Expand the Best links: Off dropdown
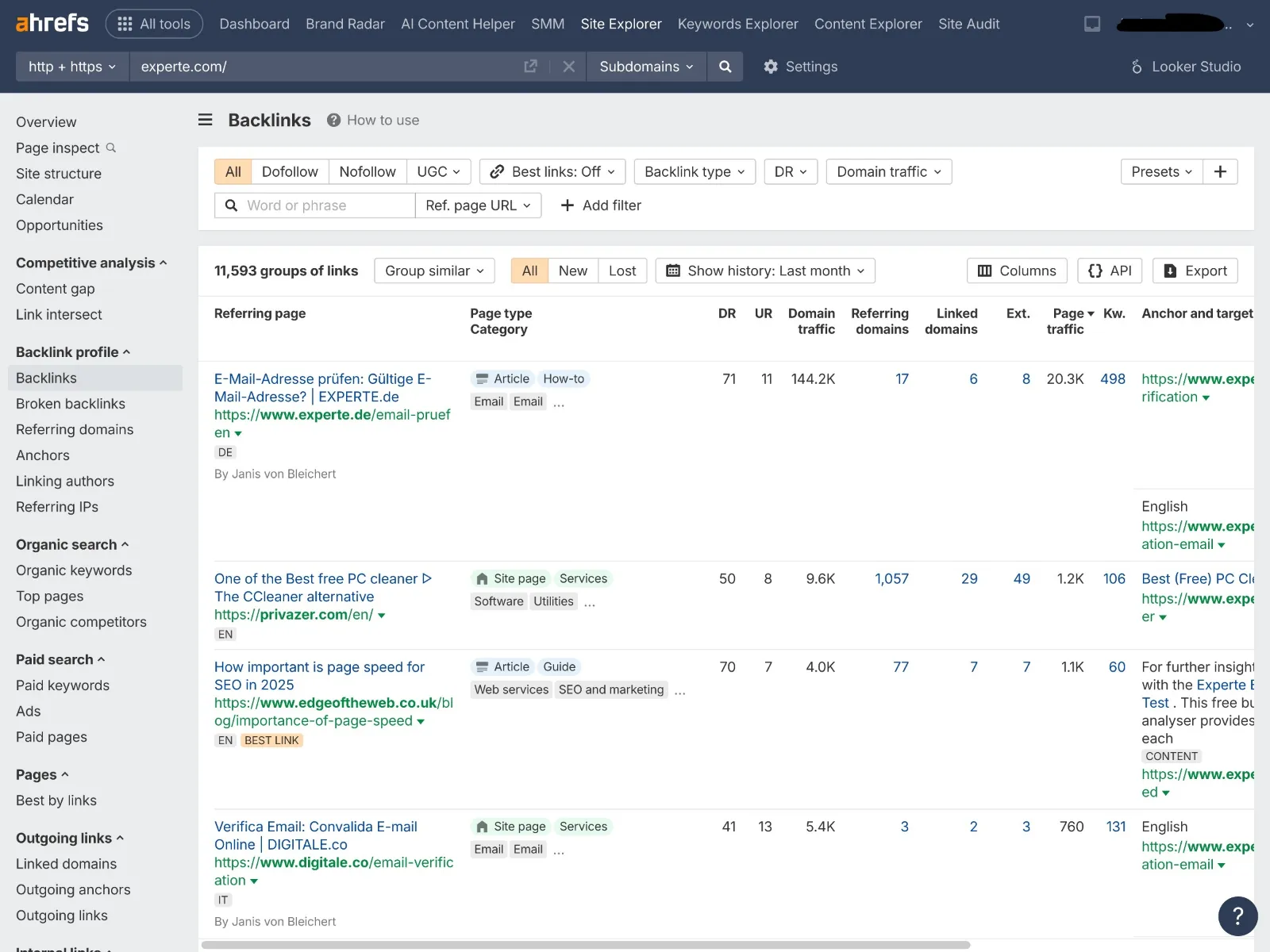 pyautogui.click(x=552, y=171)
